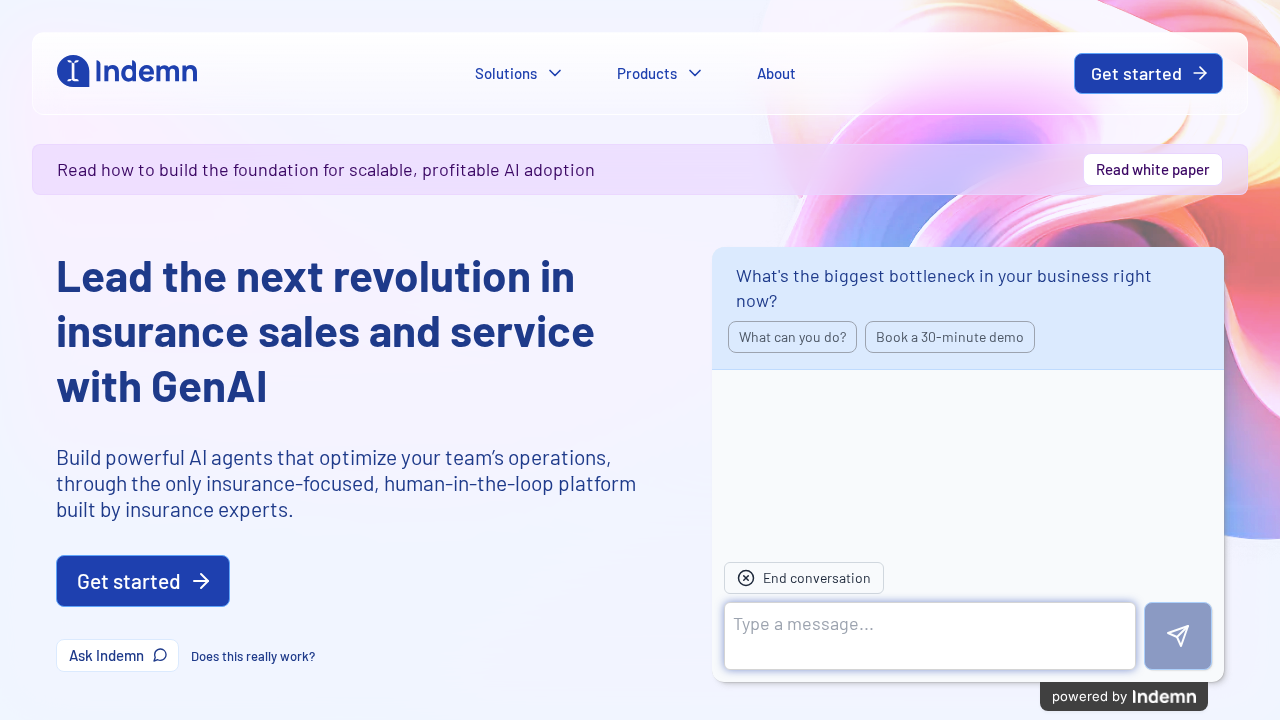Click the chevron next to Solutions
This screenshot has height=720, width=1280.
pyautogui.click(x=554, y=73)
